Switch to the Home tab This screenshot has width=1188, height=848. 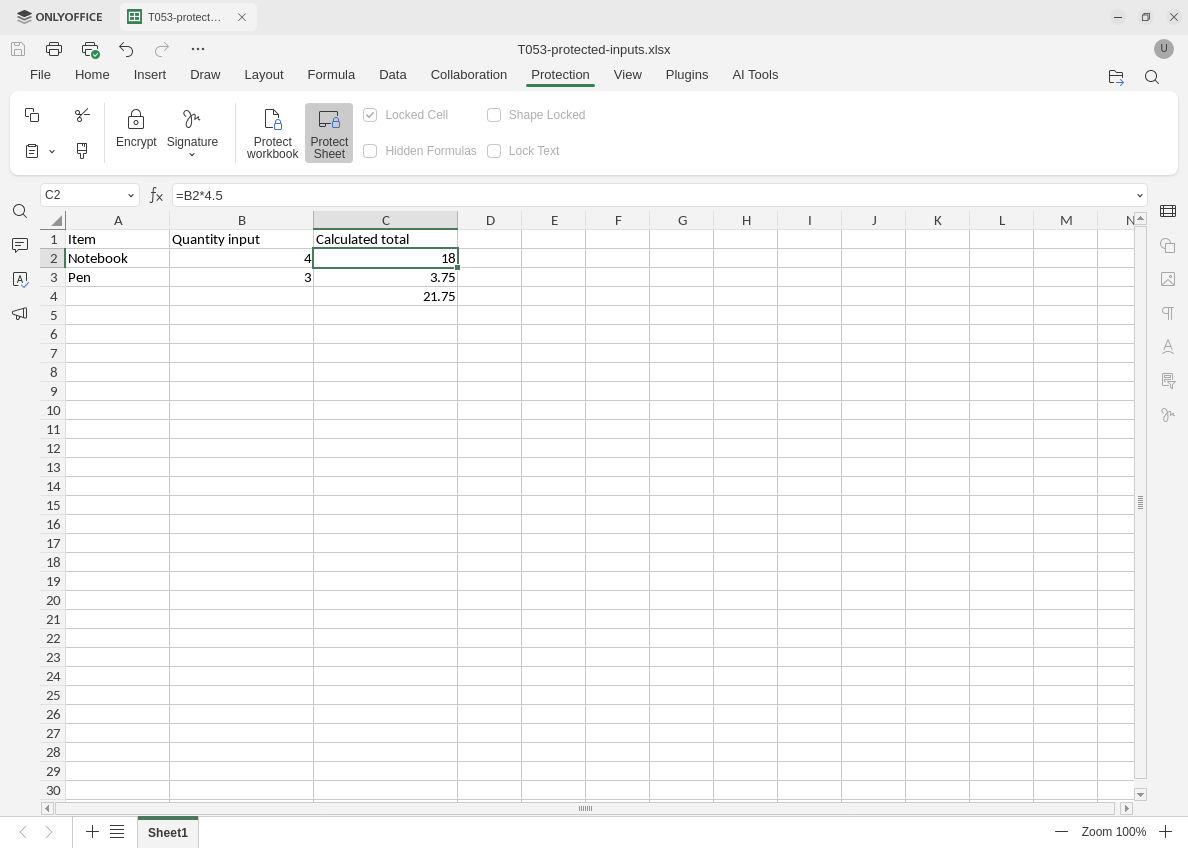click(x=92, y=75)
